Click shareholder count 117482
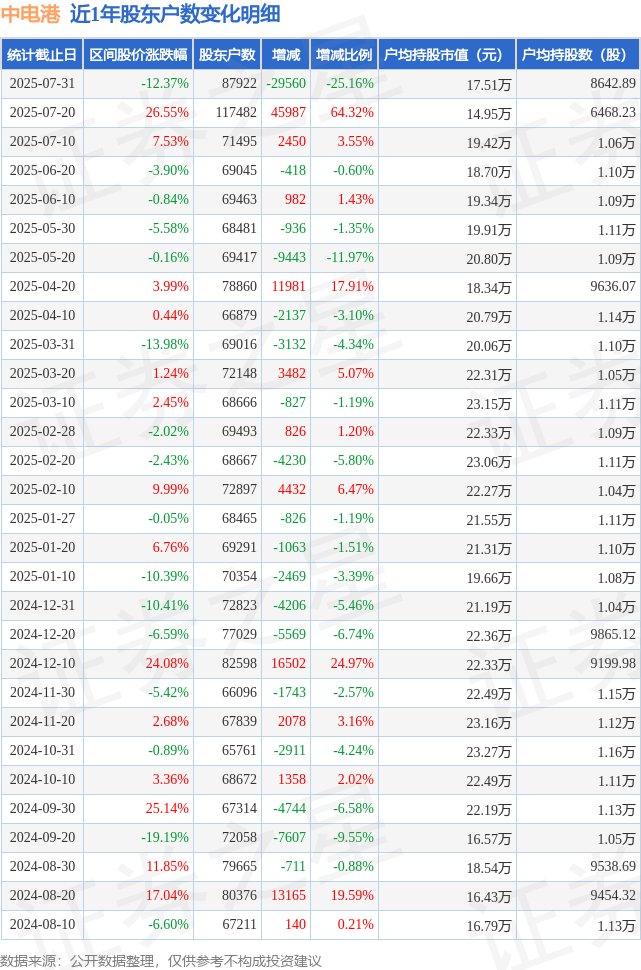Image resolution: width=641 pixels, height=970 pixels. click(x=236, y=113)
